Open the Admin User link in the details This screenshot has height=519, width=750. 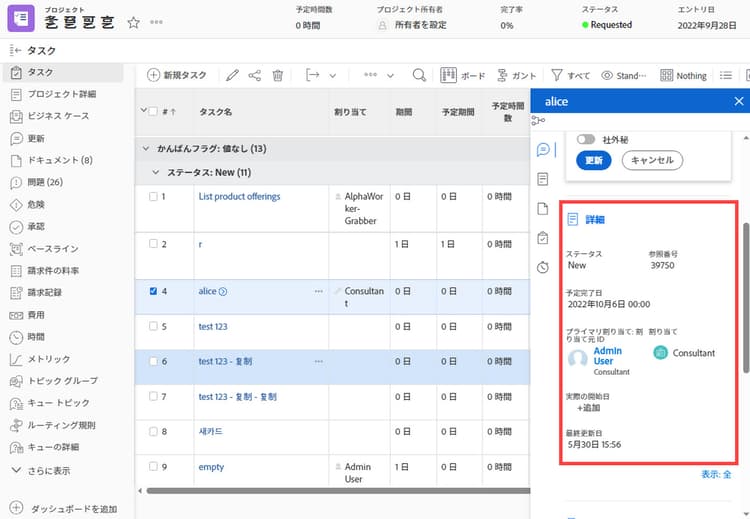click(x=607, y=356)
